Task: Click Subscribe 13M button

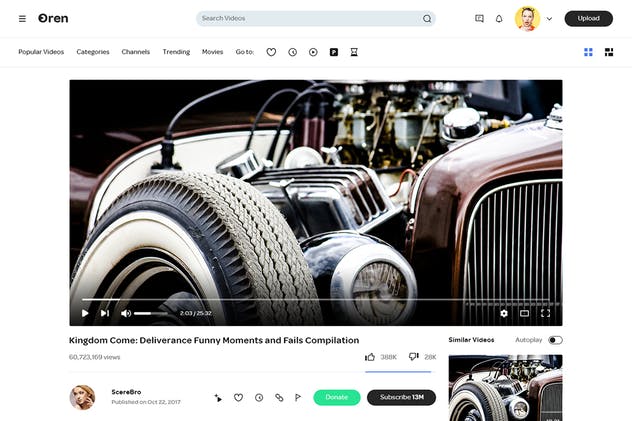Action: pyautogui.click(x=401, y=397)
